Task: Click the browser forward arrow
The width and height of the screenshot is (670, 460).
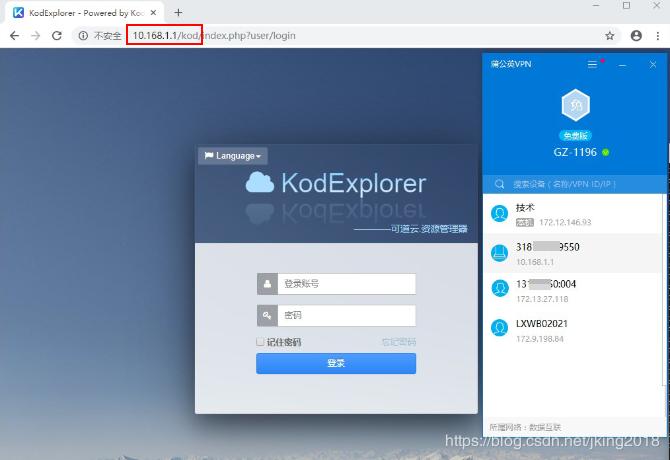Action: pos(35,35)
